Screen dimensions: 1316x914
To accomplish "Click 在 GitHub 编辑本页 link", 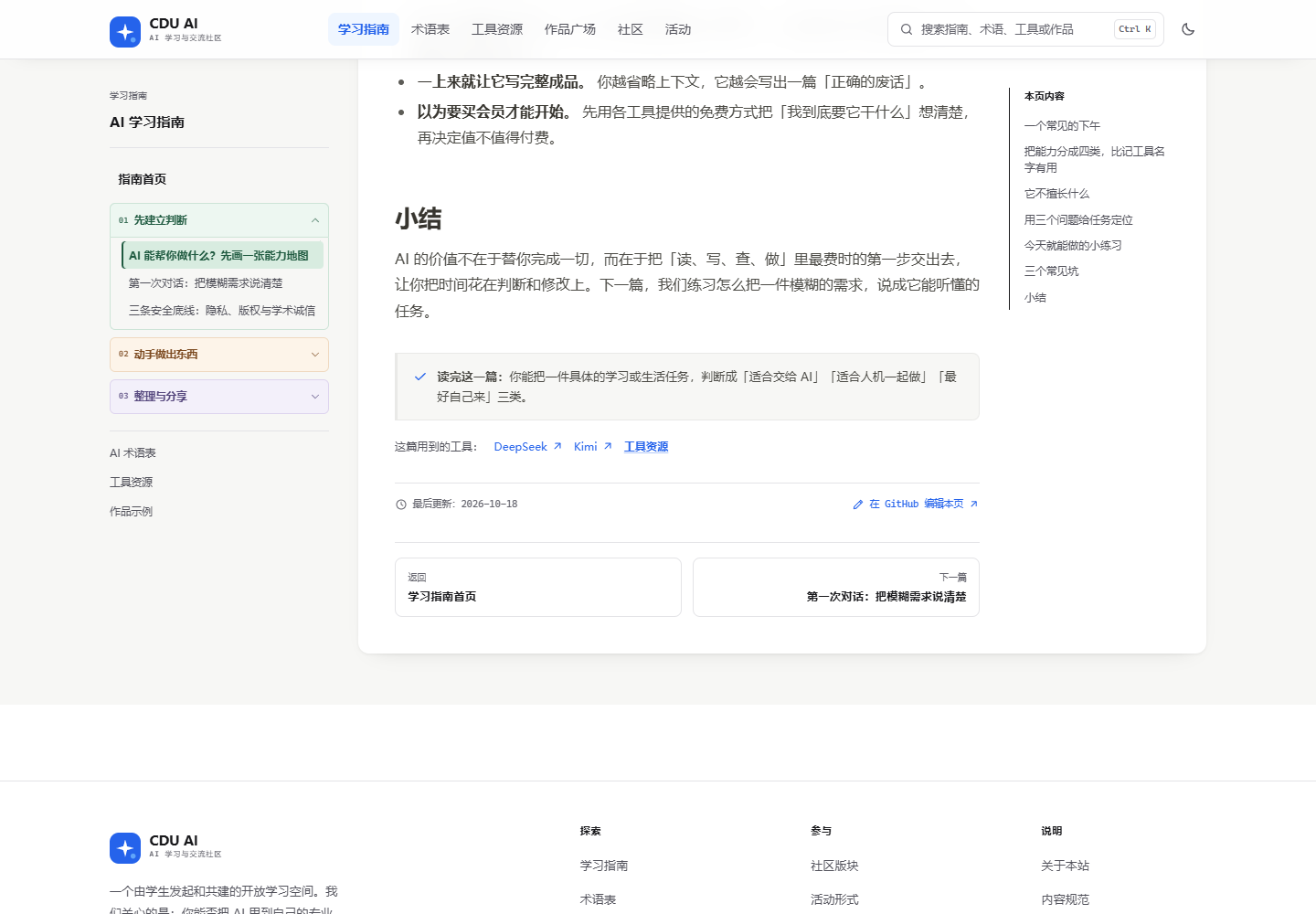I will tap(915, 504).
